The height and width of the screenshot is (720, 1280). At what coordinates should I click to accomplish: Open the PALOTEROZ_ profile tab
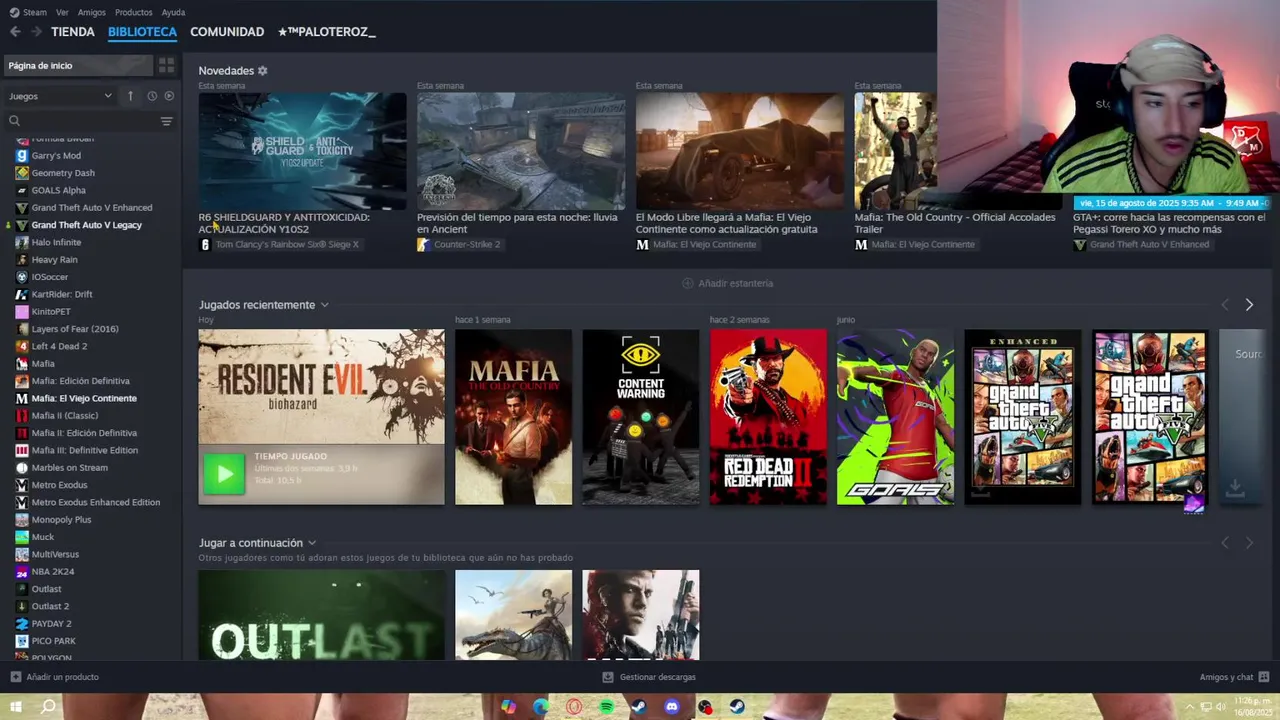[x=326, y=32]
